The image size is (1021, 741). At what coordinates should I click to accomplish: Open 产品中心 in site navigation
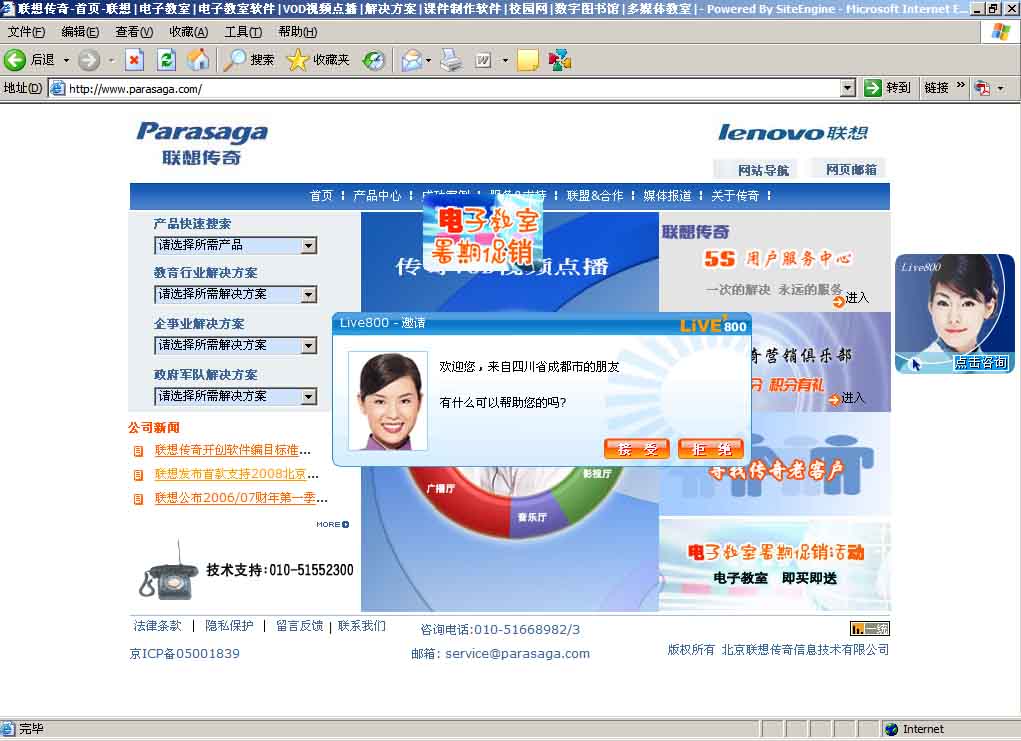coord(377,195)
